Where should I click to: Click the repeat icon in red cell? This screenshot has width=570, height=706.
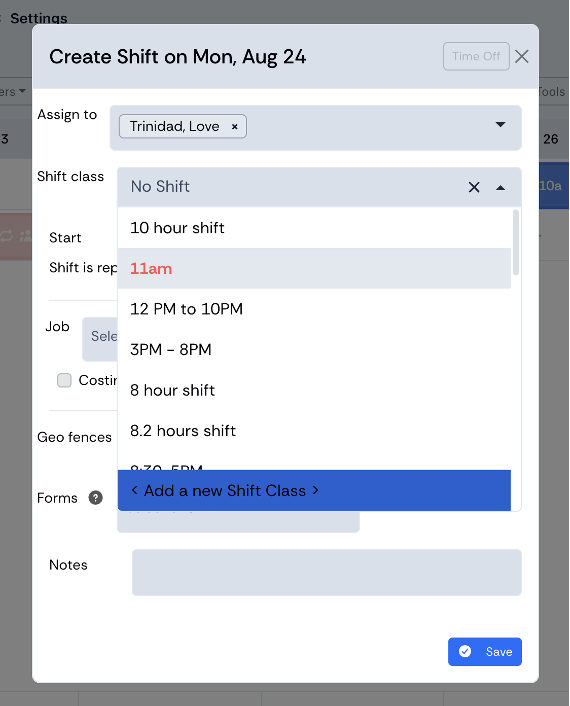[6, 236]
